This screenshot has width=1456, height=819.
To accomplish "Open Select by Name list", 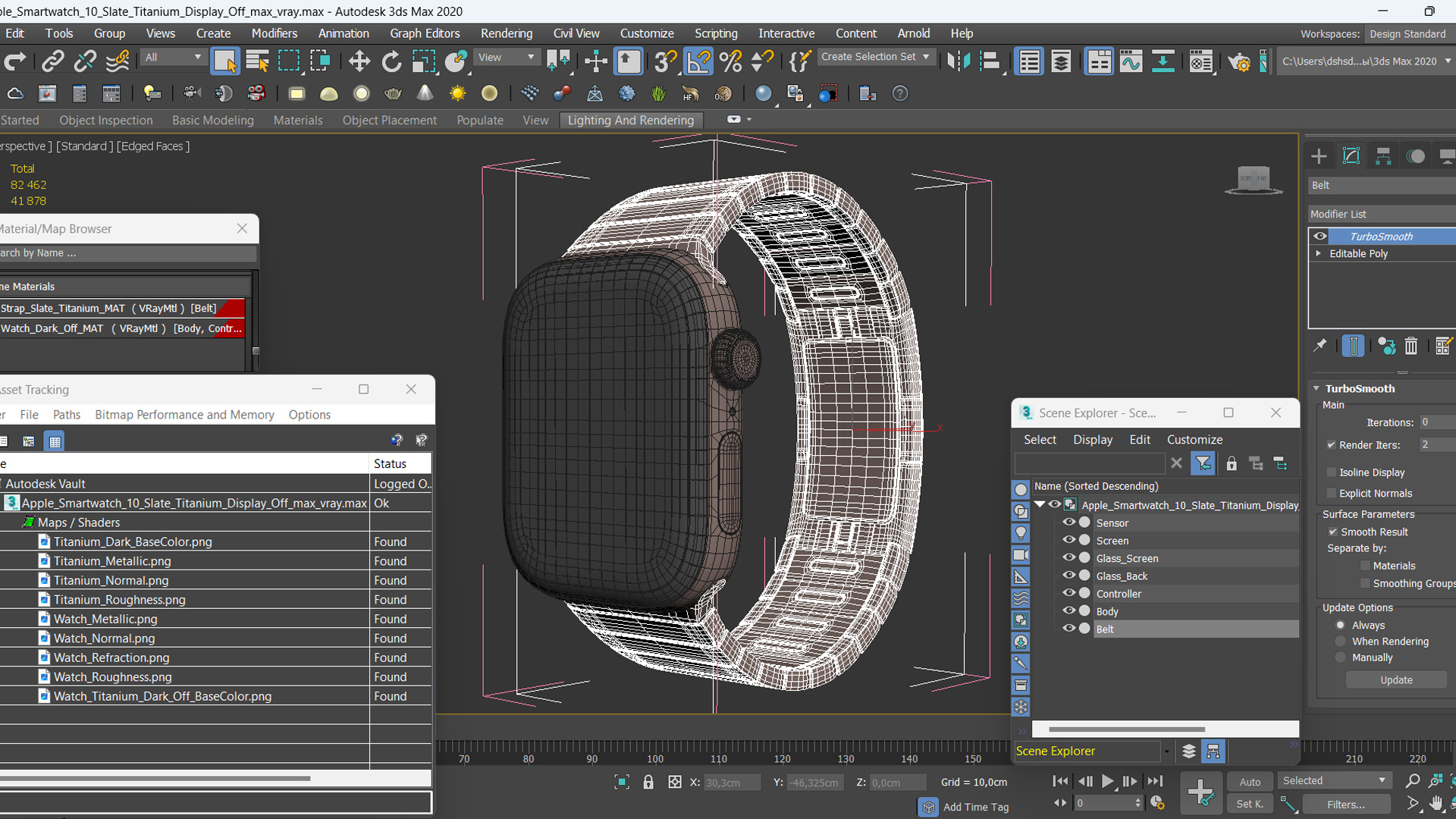I will [x=257, y=61].
